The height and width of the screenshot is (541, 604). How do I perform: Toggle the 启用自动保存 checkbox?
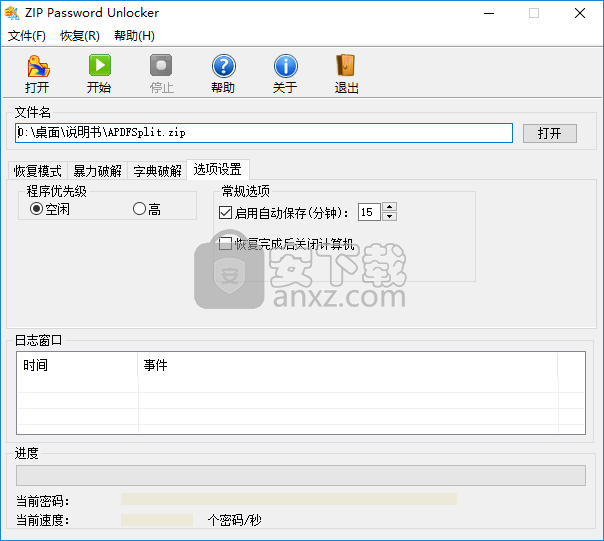pyautogui.click(x=225, y=212)
